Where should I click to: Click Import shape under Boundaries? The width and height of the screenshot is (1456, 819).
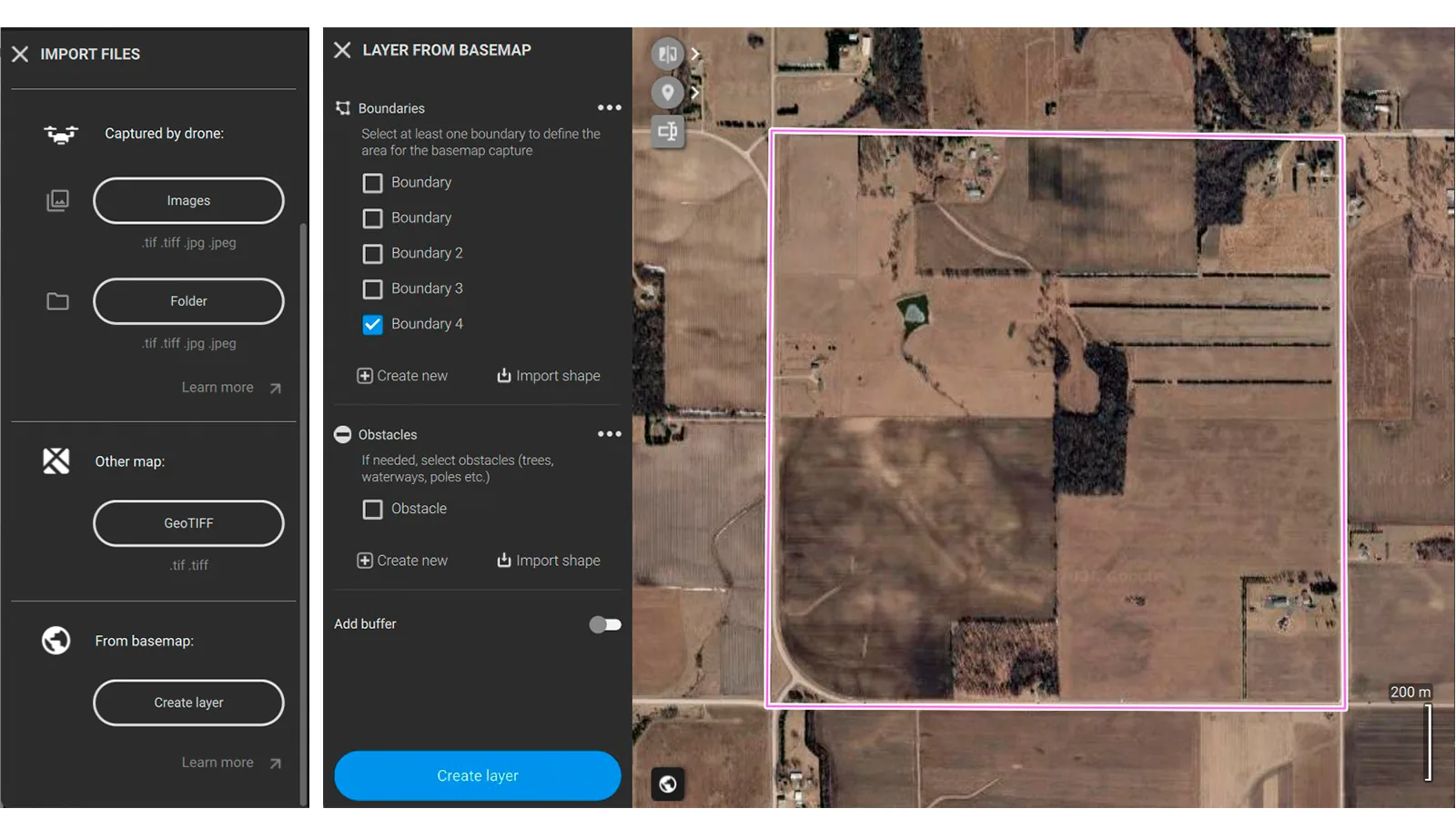pyautogui.click(x=548, y=376)
